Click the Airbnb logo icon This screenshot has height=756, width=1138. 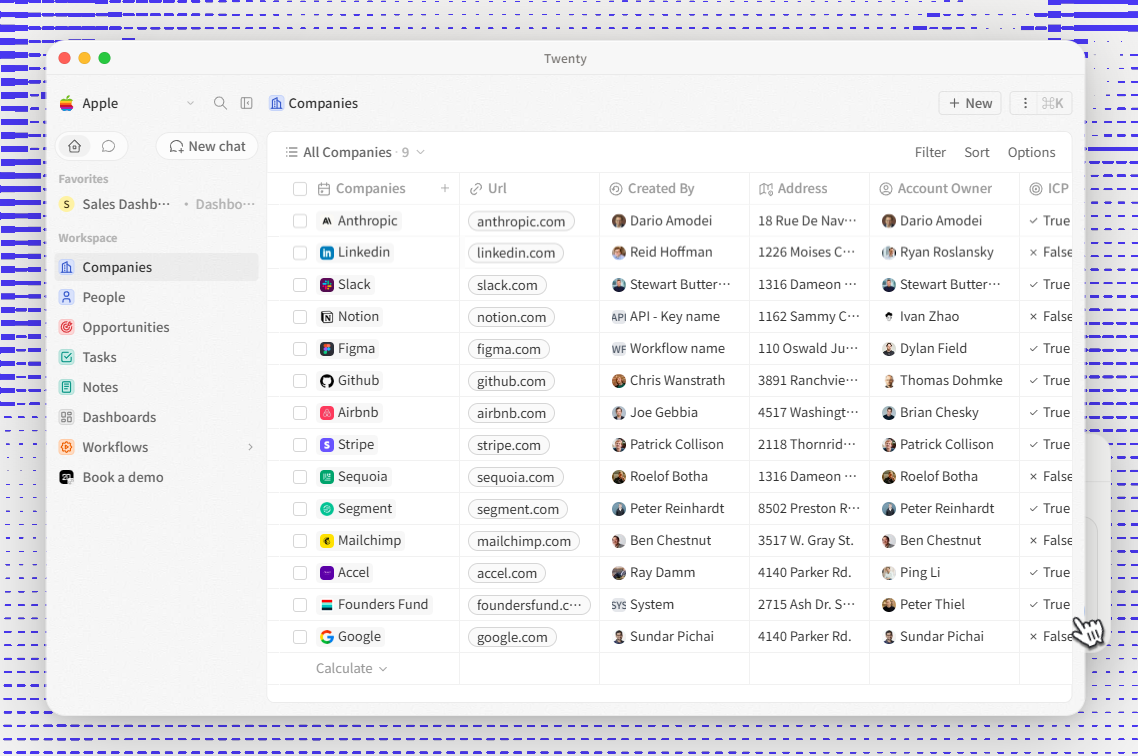point(327,413)
